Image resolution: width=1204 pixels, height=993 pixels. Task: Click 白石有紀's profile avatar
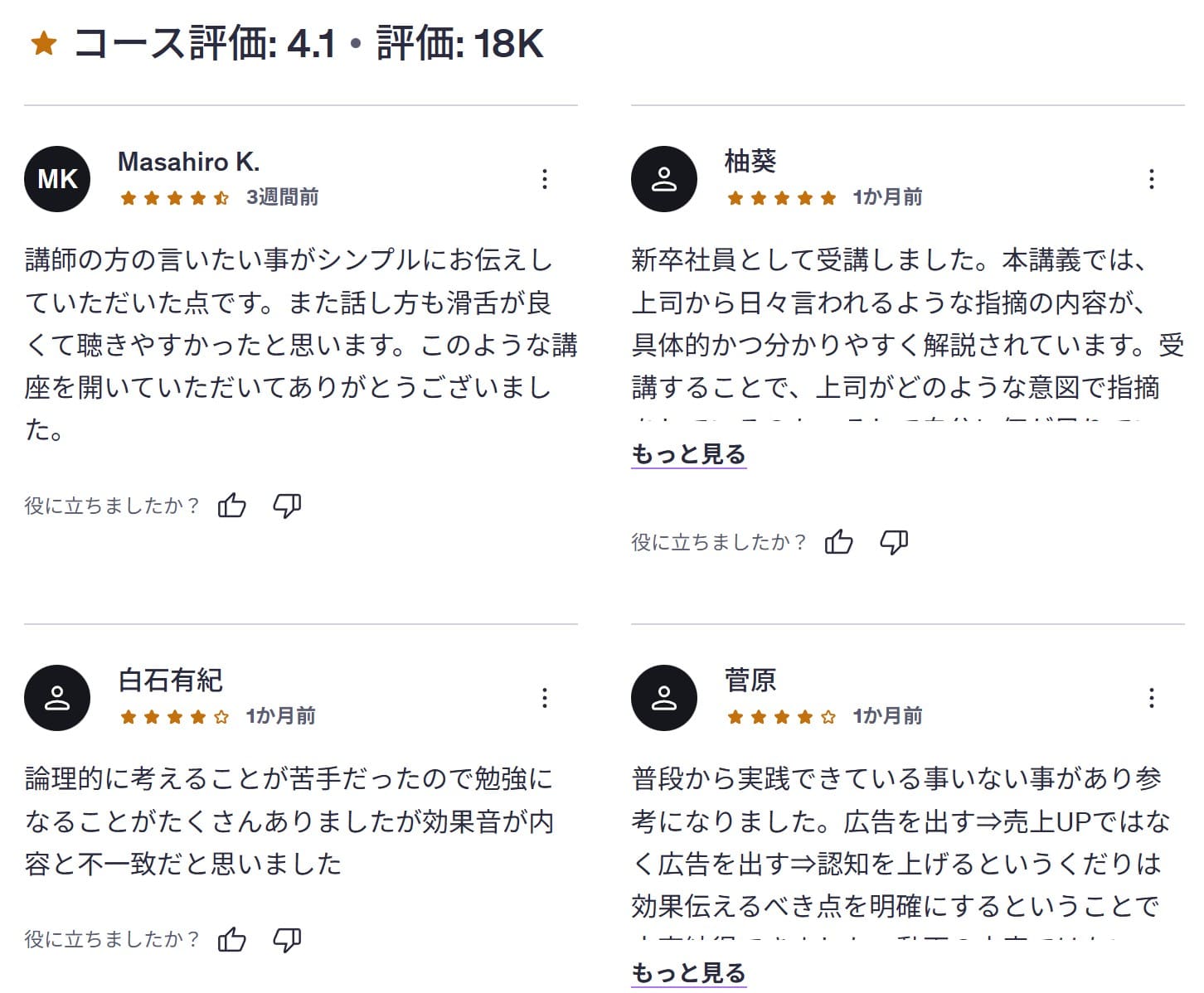pos(56,698)
